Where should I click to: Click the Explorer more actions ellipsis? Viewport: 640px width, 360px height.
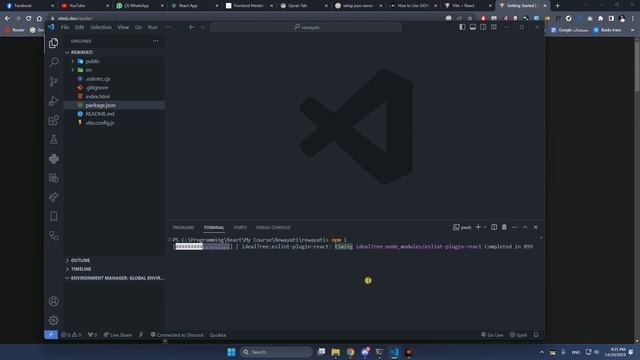pos(156,41)
